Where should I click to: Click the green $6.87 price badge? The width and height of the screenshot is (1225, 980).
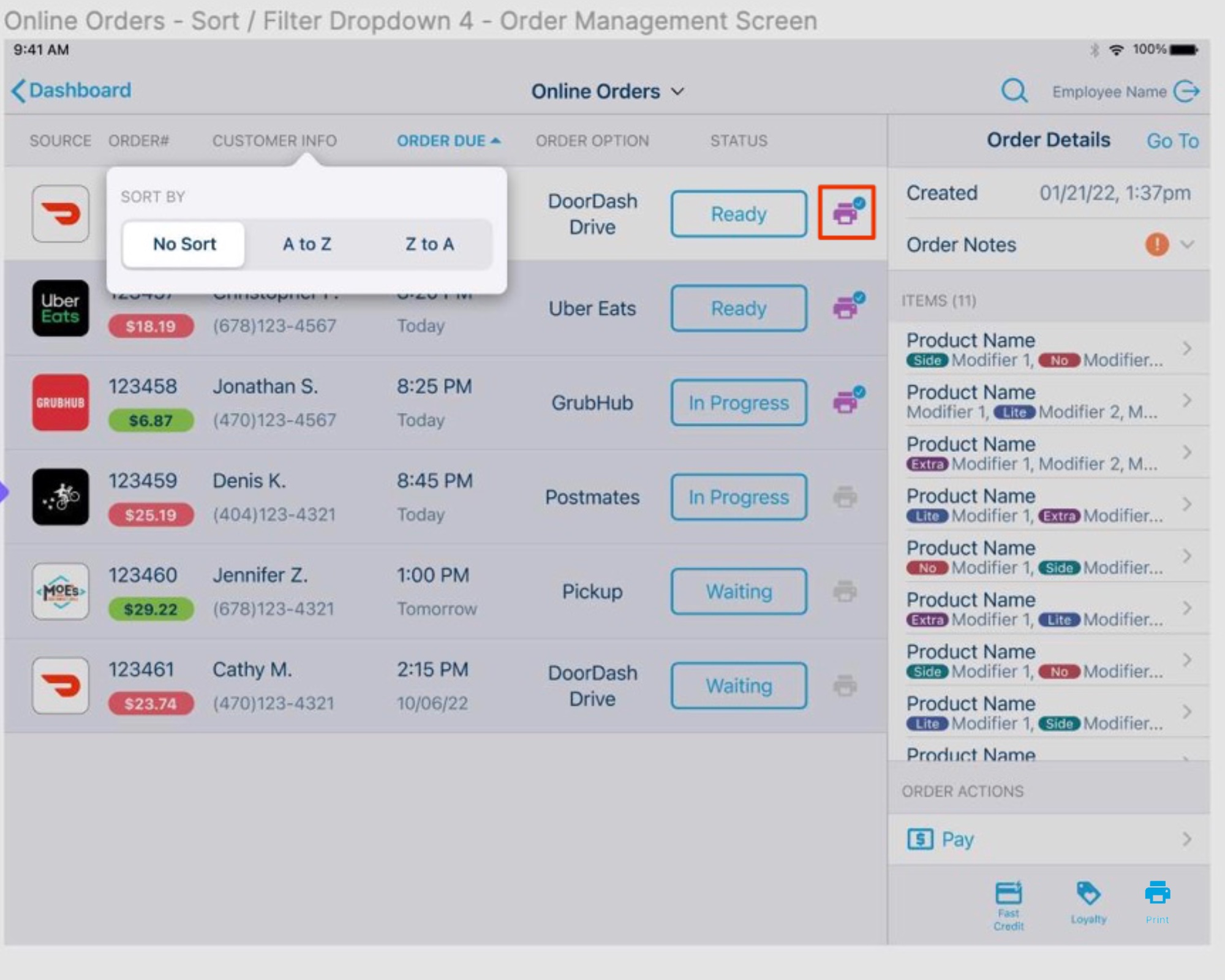(151, 420)
